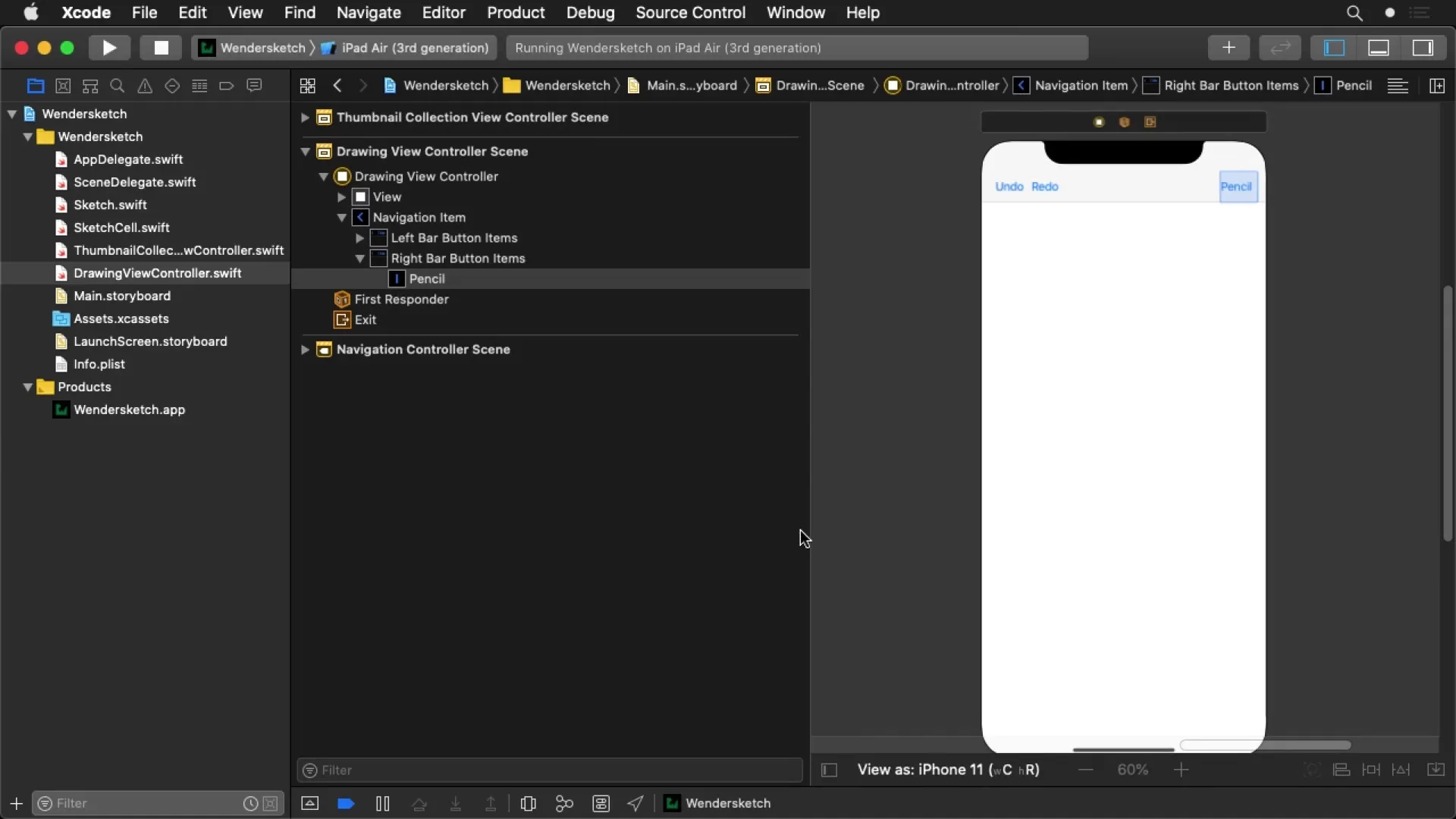Viewport: 1456px width, 819px height.
Task: Open the Source Control menu
Action: [690, 13]
